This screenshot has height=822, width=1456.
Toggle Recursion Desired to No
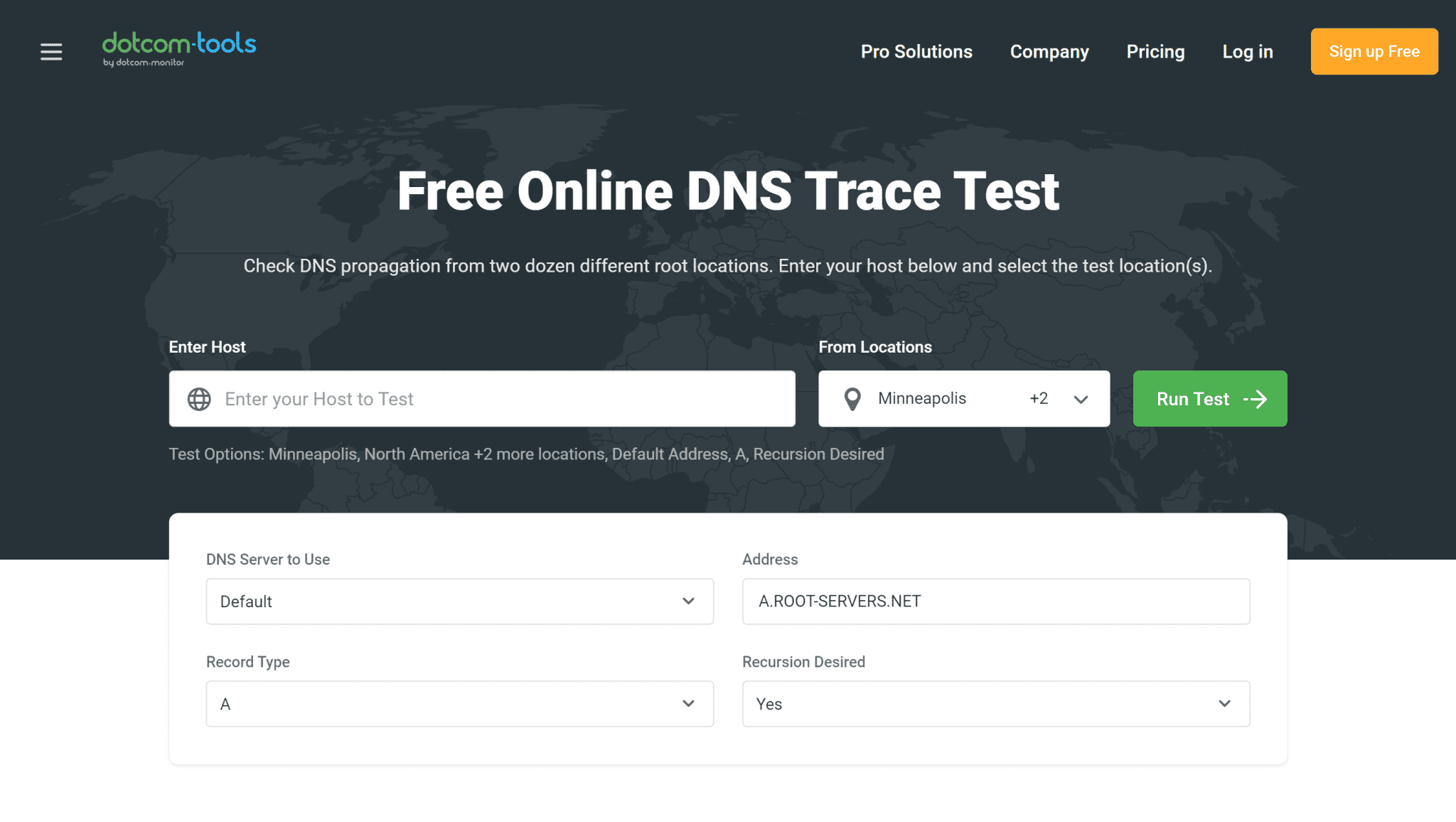pyautogui.click(x=996, y=703)
